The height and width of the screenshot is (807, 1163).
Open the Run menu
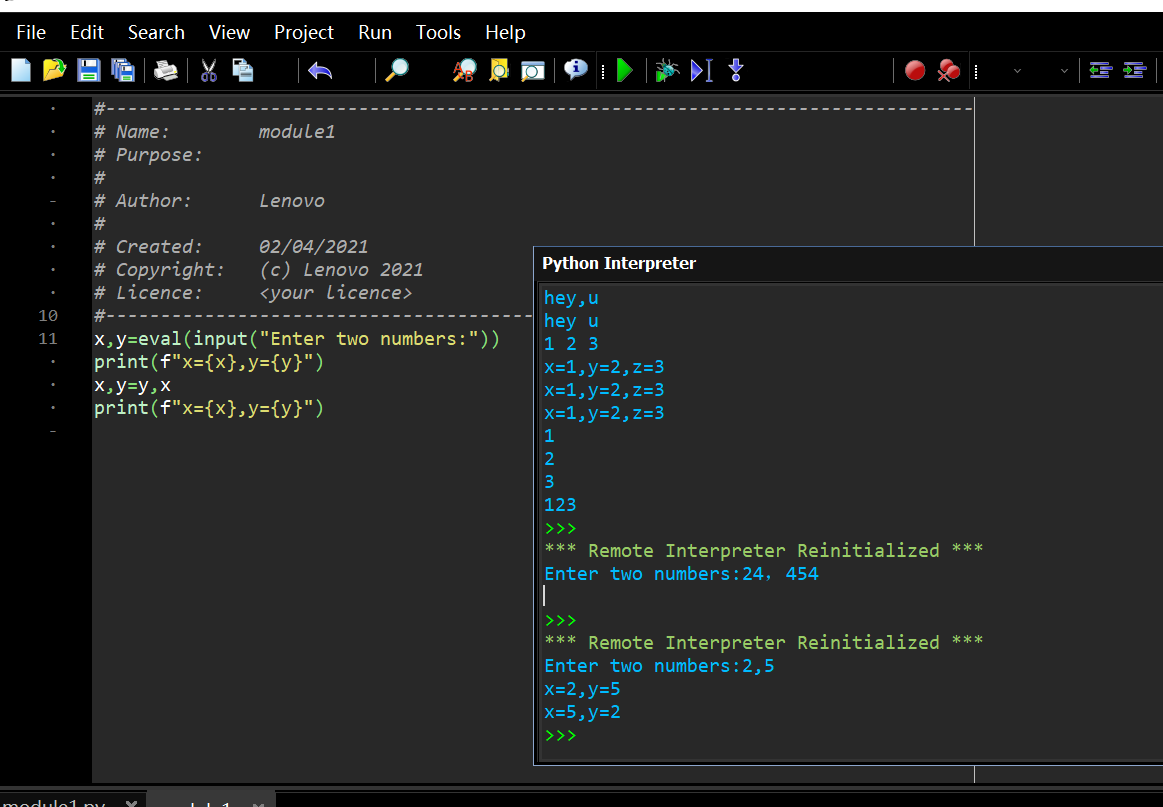(x=375, y=32)
